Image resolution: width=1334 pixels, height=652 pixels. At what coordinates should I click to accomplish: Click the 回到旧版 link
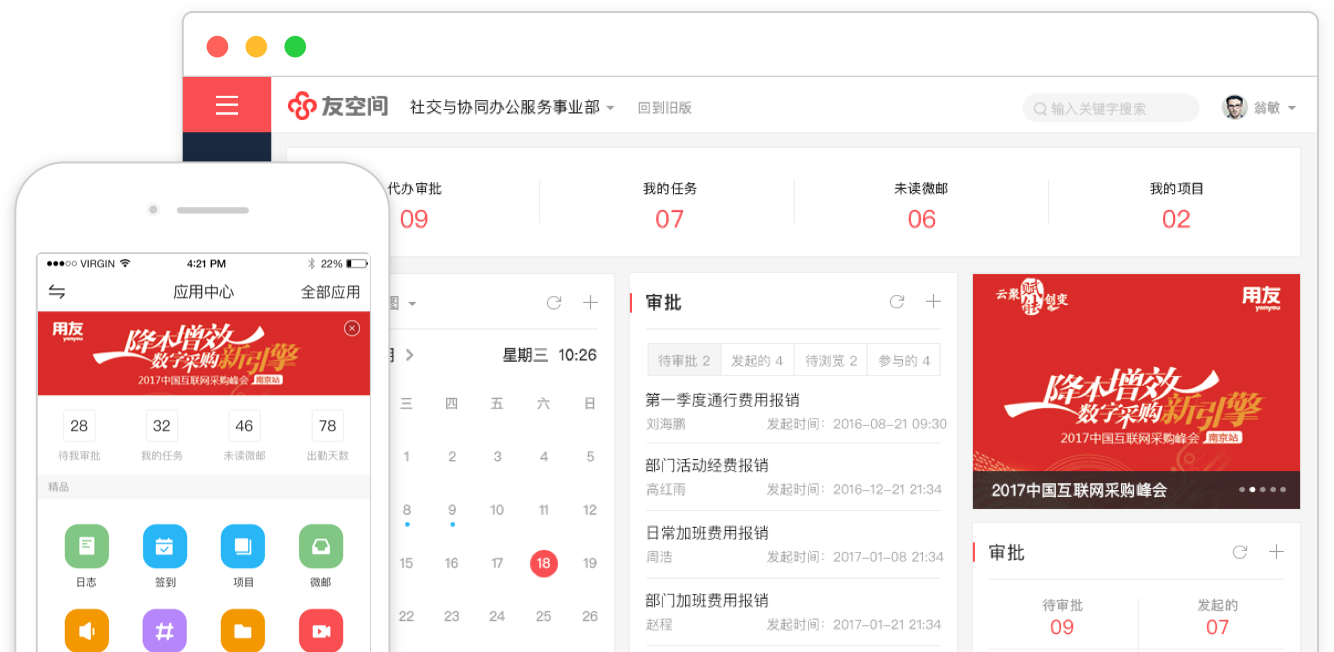coord(665,108)
